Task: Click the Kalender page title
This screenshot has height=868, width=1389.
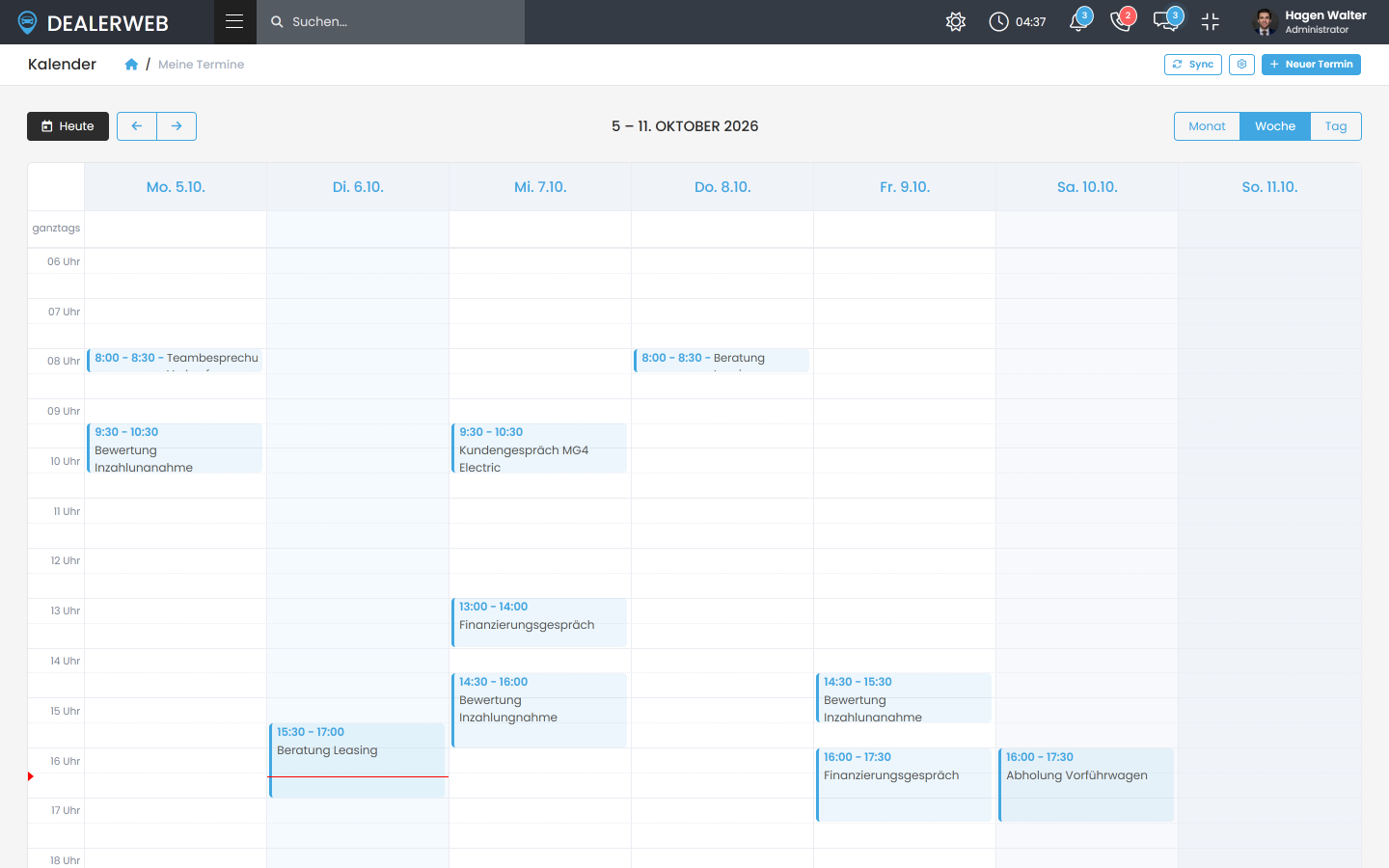Action: (62, 65)
